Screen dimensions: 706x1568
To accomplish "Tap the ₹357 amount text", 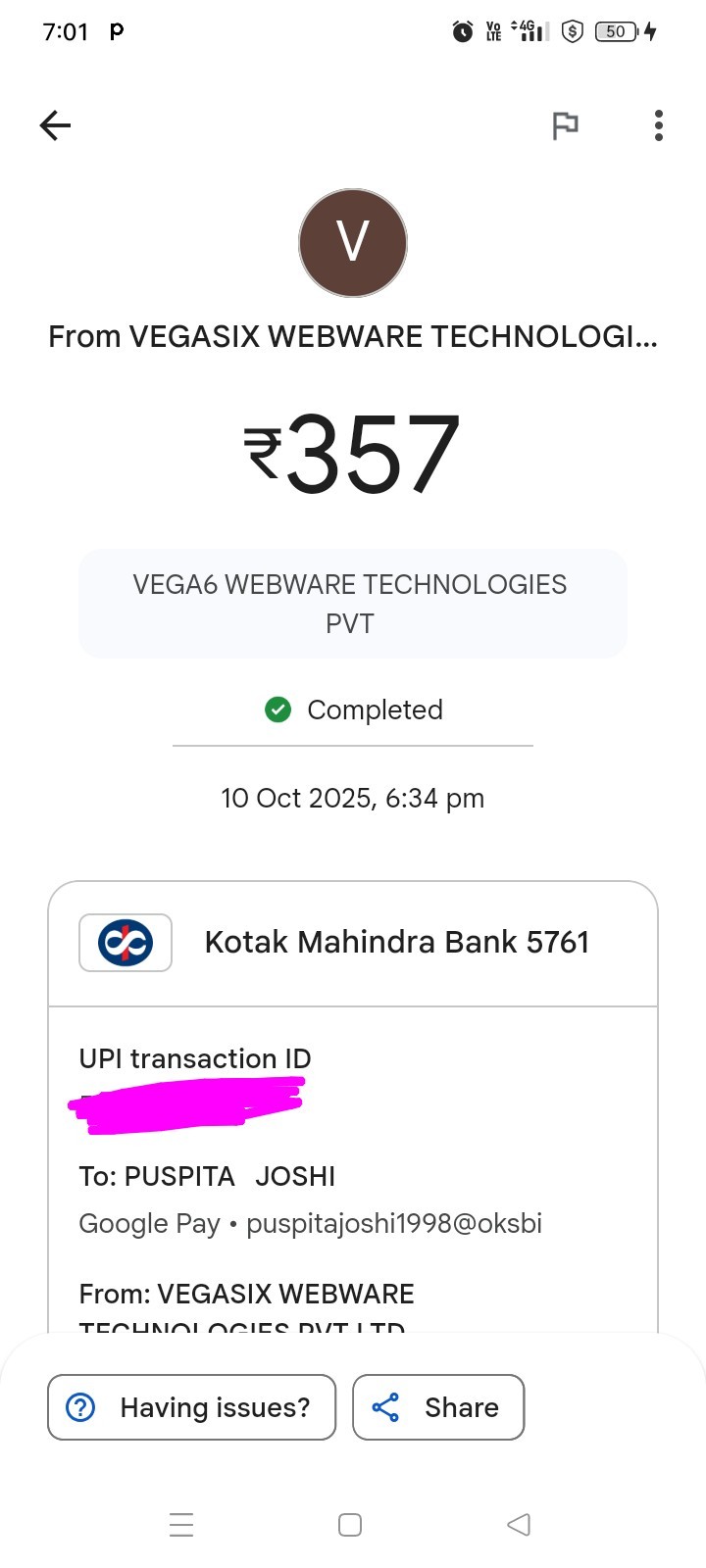I will [x=353, y=453].
